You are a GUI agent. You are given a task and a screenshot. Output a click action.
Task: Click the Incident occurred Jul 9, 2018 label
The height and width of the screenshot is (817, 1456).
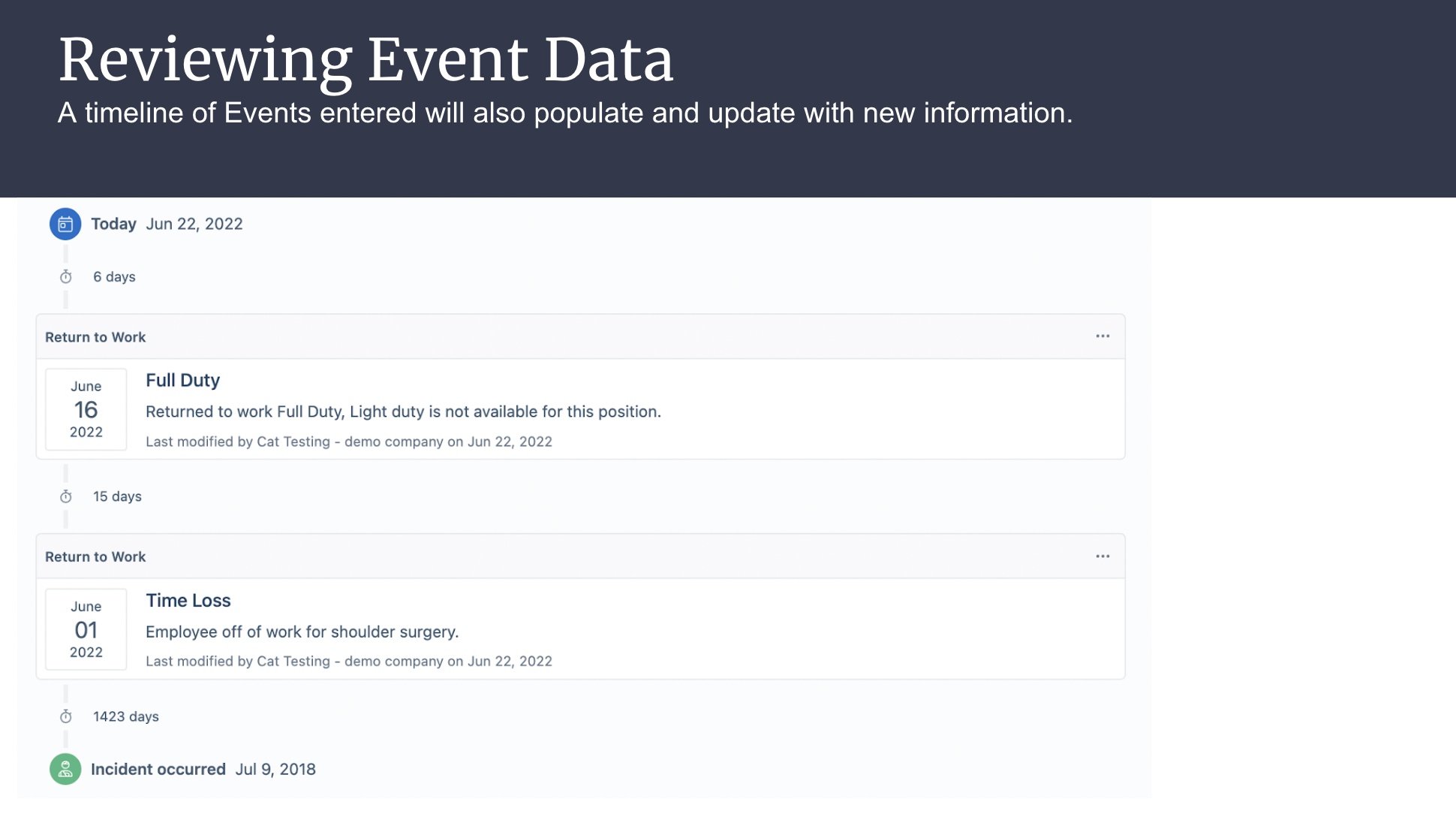tap(203, 769)
